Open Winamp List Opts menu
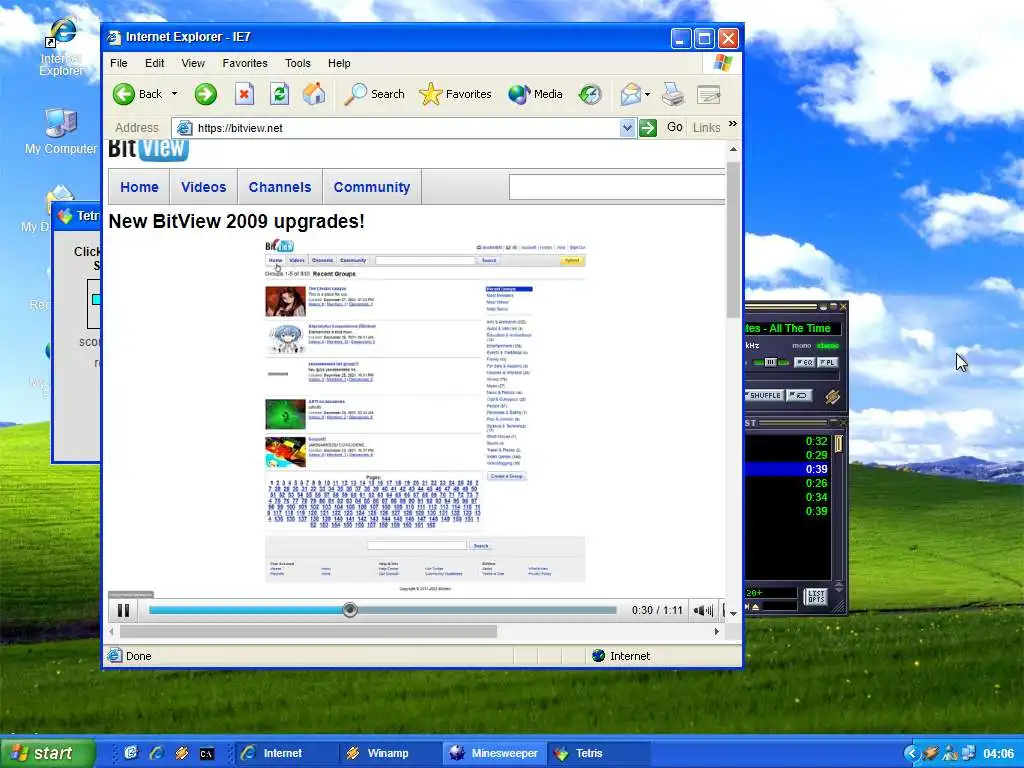 click(x=816, y=597)
